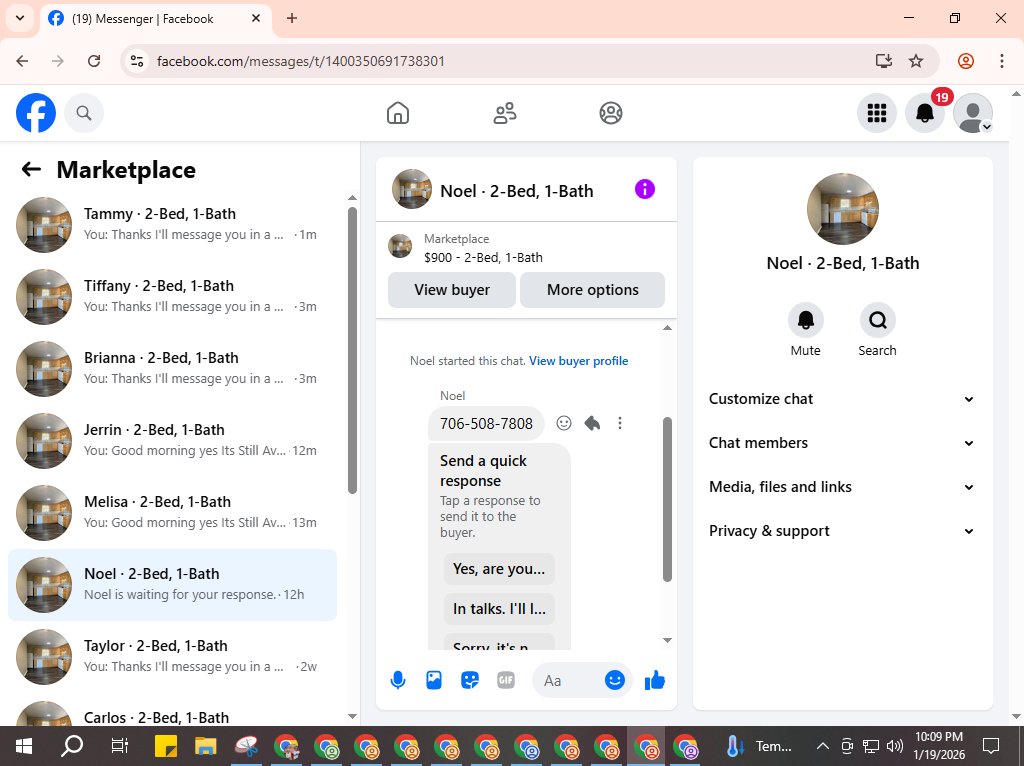Click back arrow beside Marketplace heading

pos(31,170)
